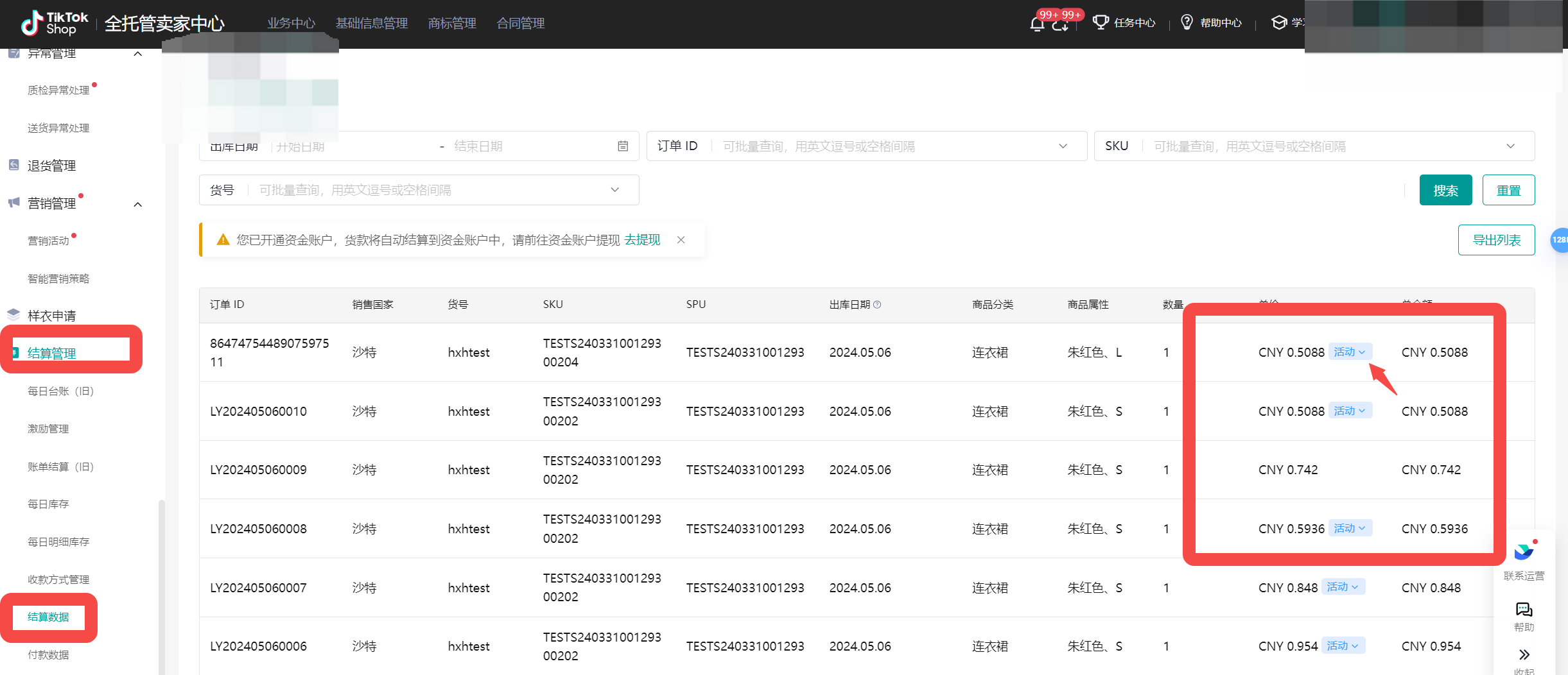Collapse the floating panel with double chevron
Screen dimensions: 1568x675
point(1524,654)
